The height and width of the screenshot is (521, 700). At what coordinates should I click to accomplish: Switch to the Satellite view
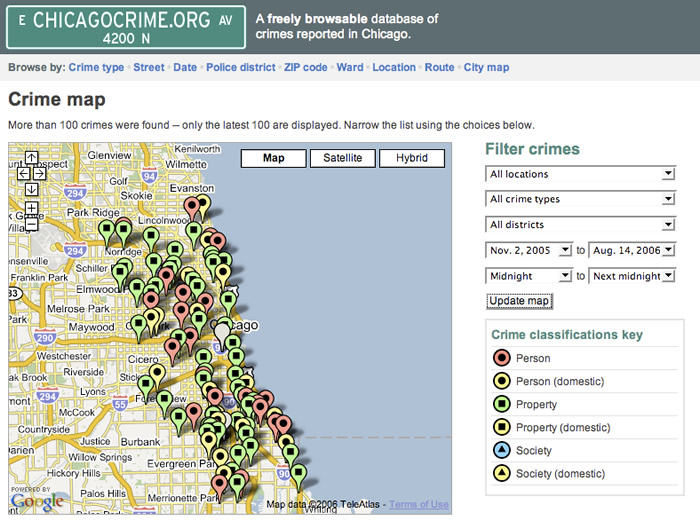(343, 158)
